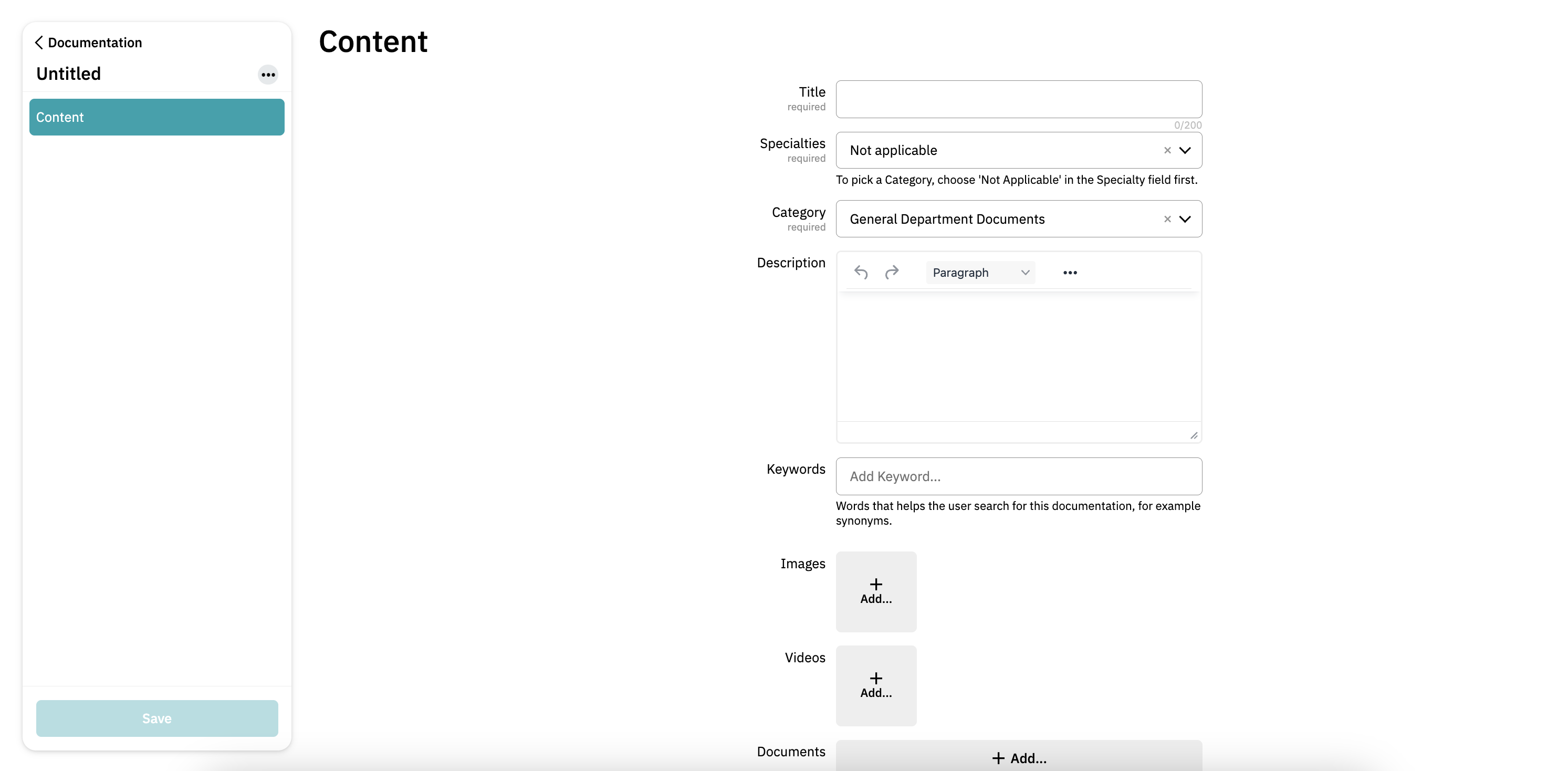Add a new video
This screenshot has width=1568, height=771.
click(875, 685)
